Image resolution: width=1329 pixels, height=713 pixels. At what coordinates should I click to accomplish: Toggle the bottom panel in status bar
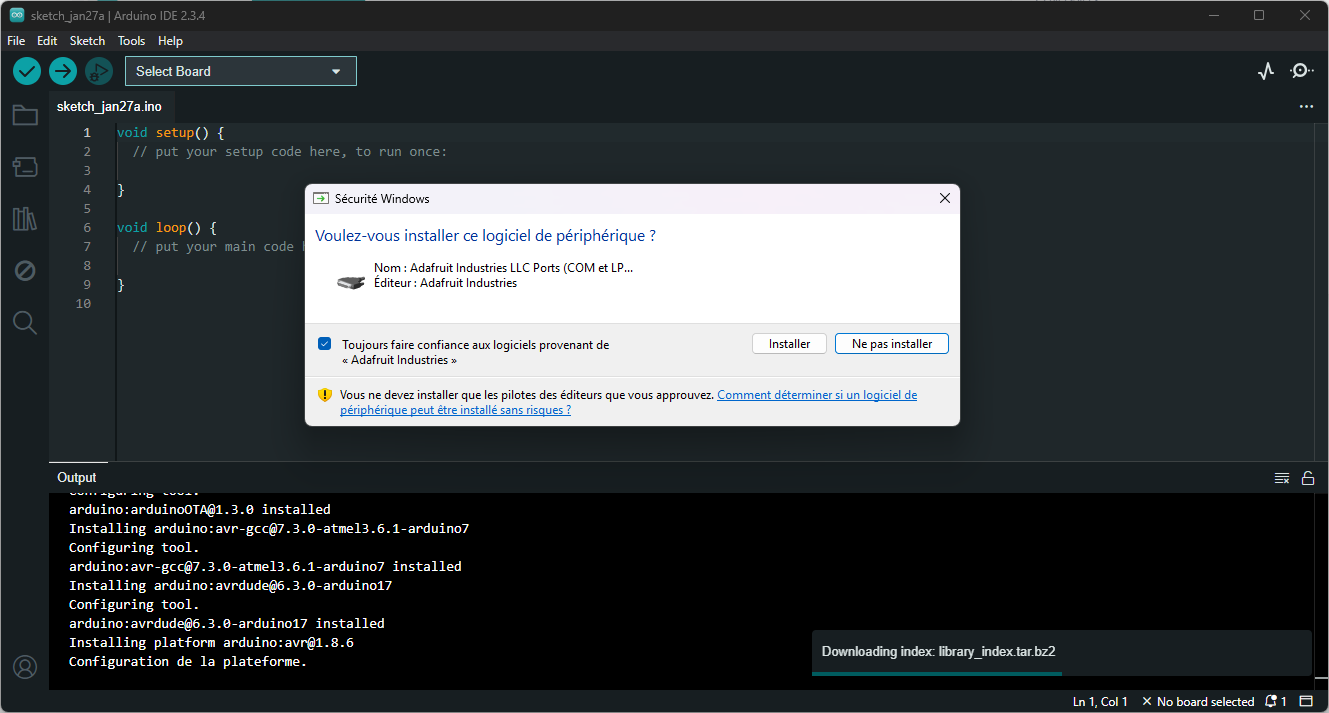coord(1306,701)
